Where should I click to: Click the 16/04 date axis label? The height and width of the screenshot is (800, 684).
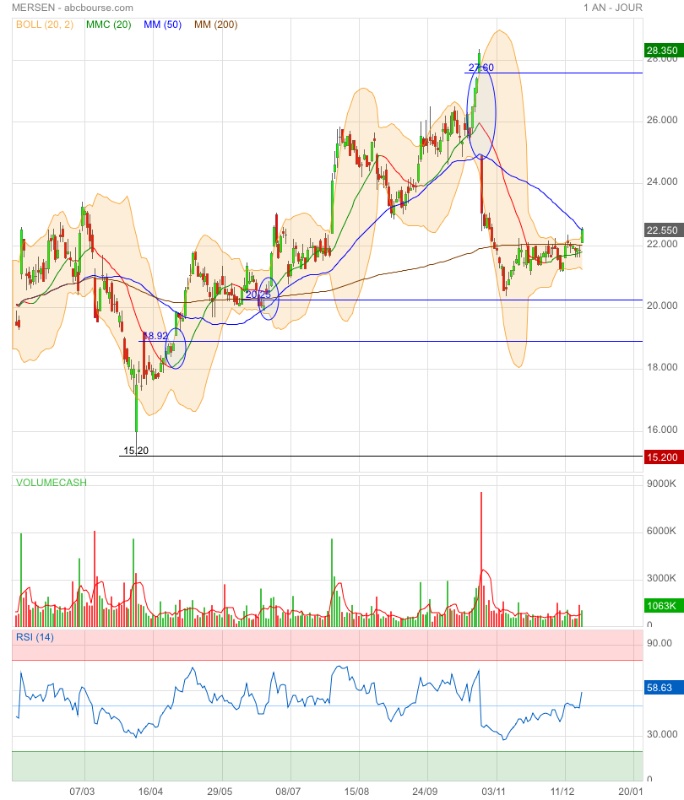point(150,791)
